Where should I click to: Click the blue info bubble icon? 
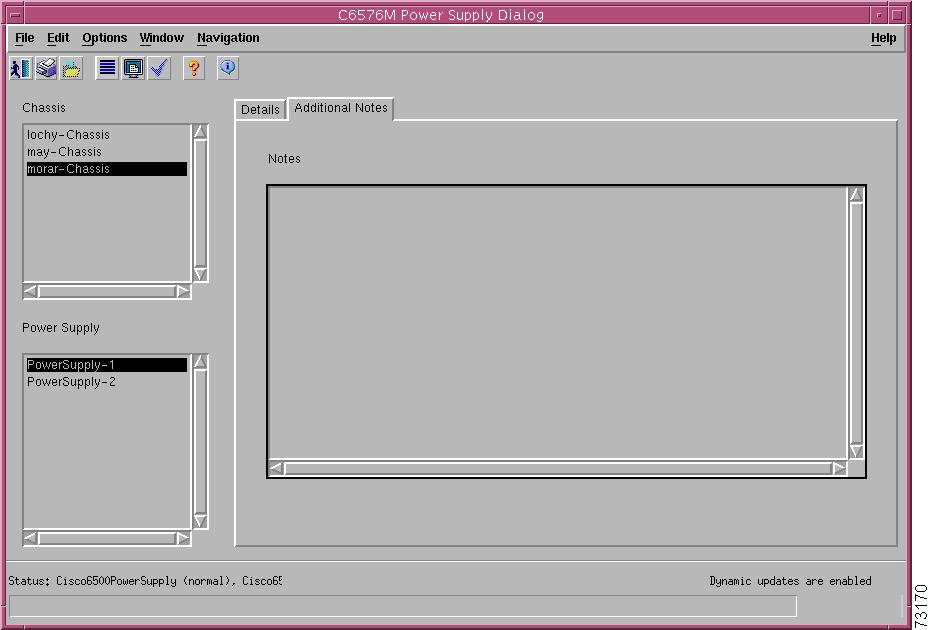pyautogui.click(x=228, y=68)
